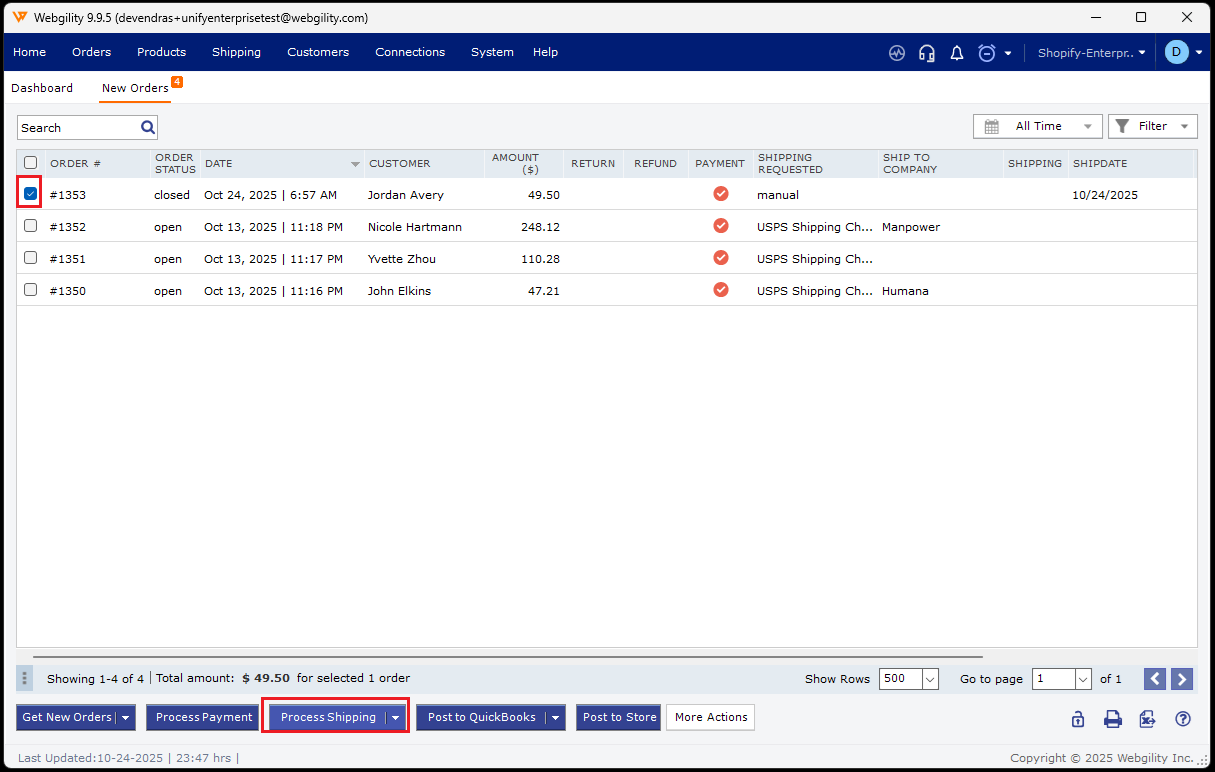Open notifications bell icon
1215x772 pixels.
[957, 53]
